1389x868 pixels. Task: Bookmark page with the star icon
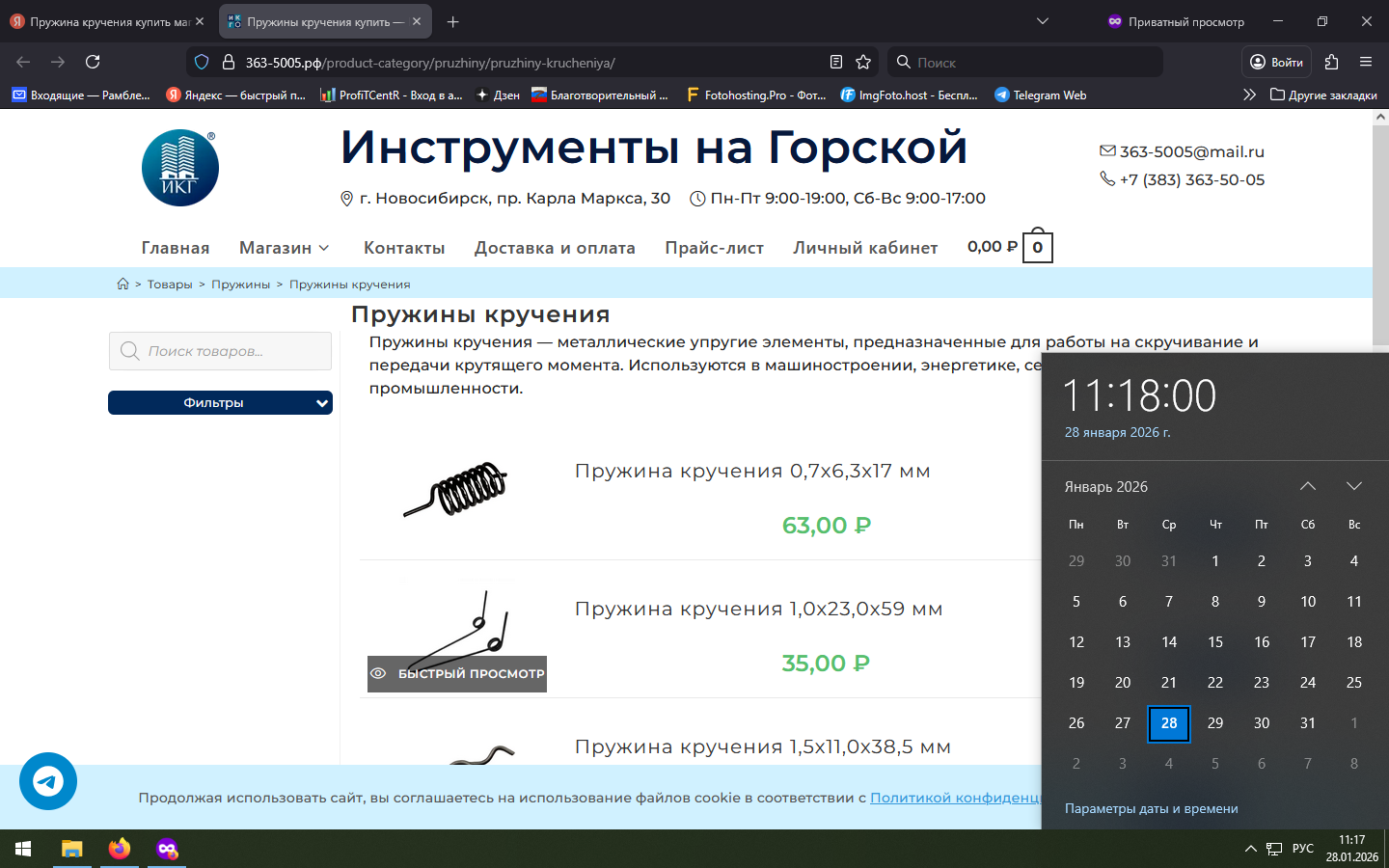863,62
